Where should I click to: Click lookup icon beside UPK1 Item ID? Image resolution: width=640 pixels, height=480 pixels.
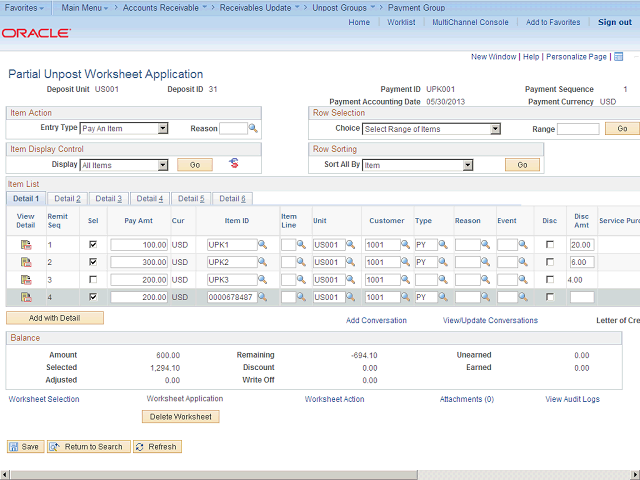click(x=262, y=245)
